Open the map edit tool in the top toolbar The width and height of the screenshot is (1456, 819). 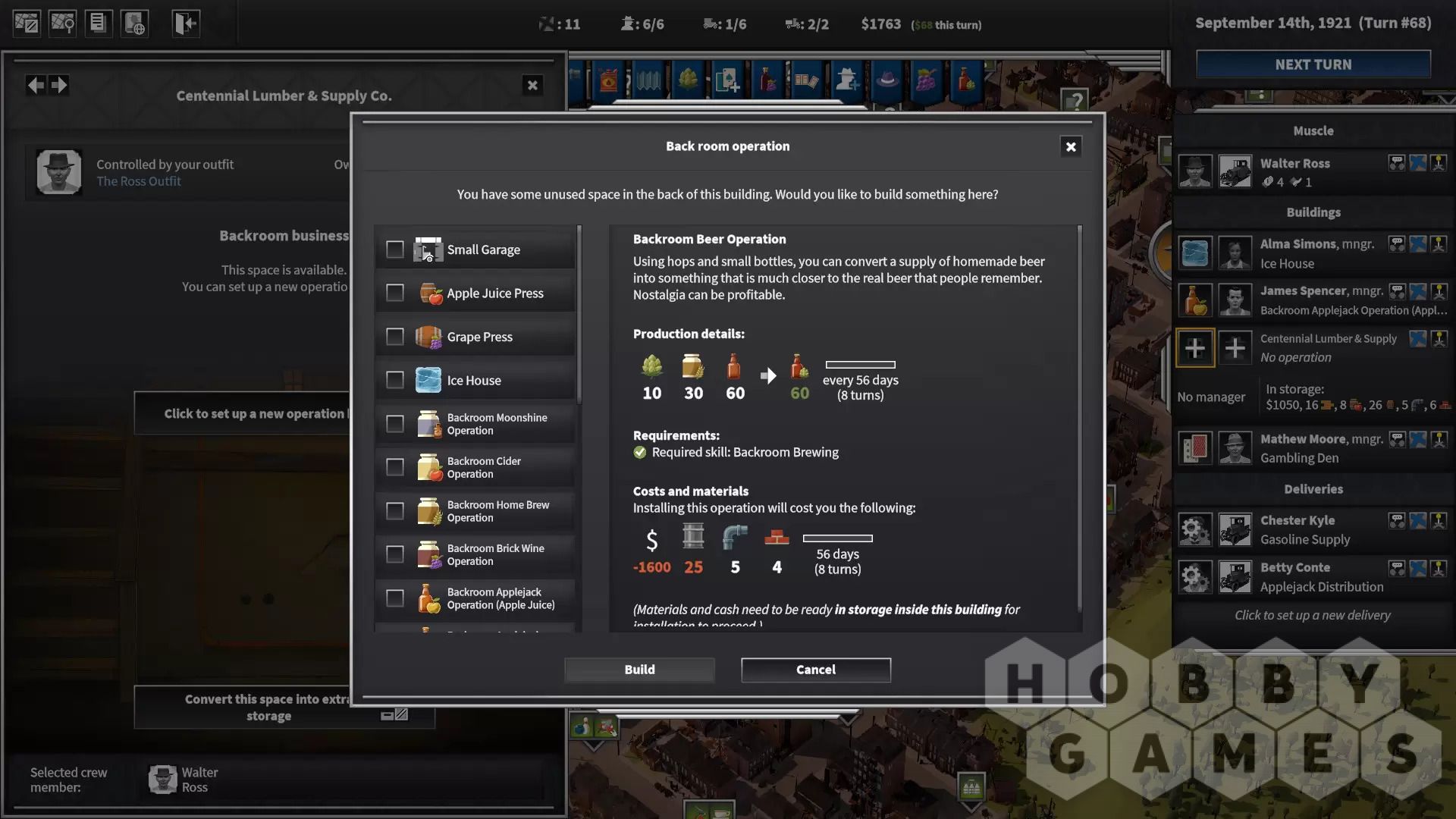click(27, 23)
